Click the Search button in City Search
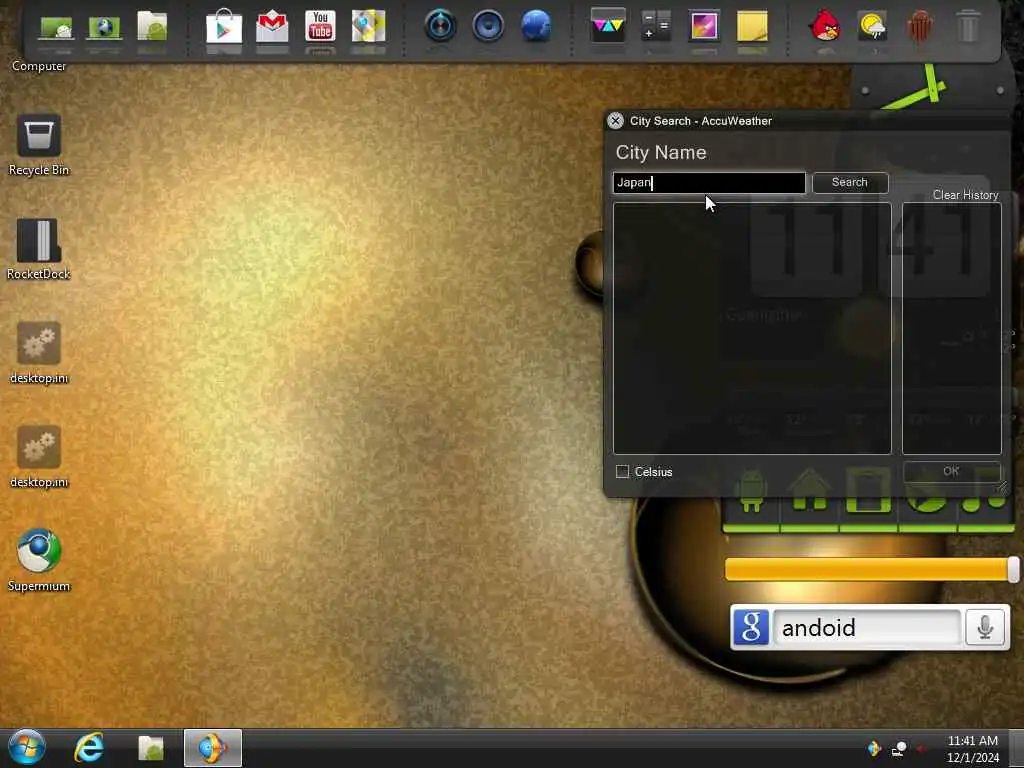The width and height of the screenshot is (1024, 768). [850, 183]
